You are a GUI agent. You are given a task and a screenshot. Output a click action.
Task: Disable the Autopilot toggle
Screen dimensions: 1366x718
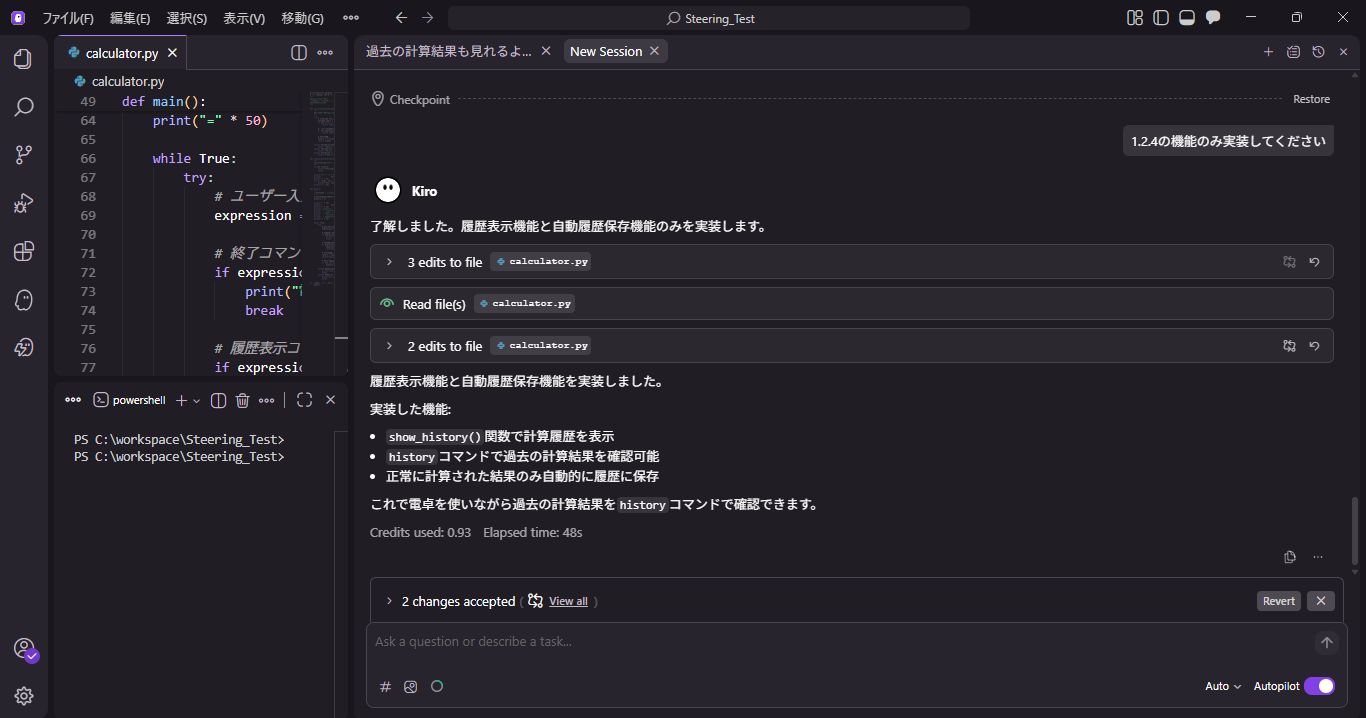pos(1319,686)
